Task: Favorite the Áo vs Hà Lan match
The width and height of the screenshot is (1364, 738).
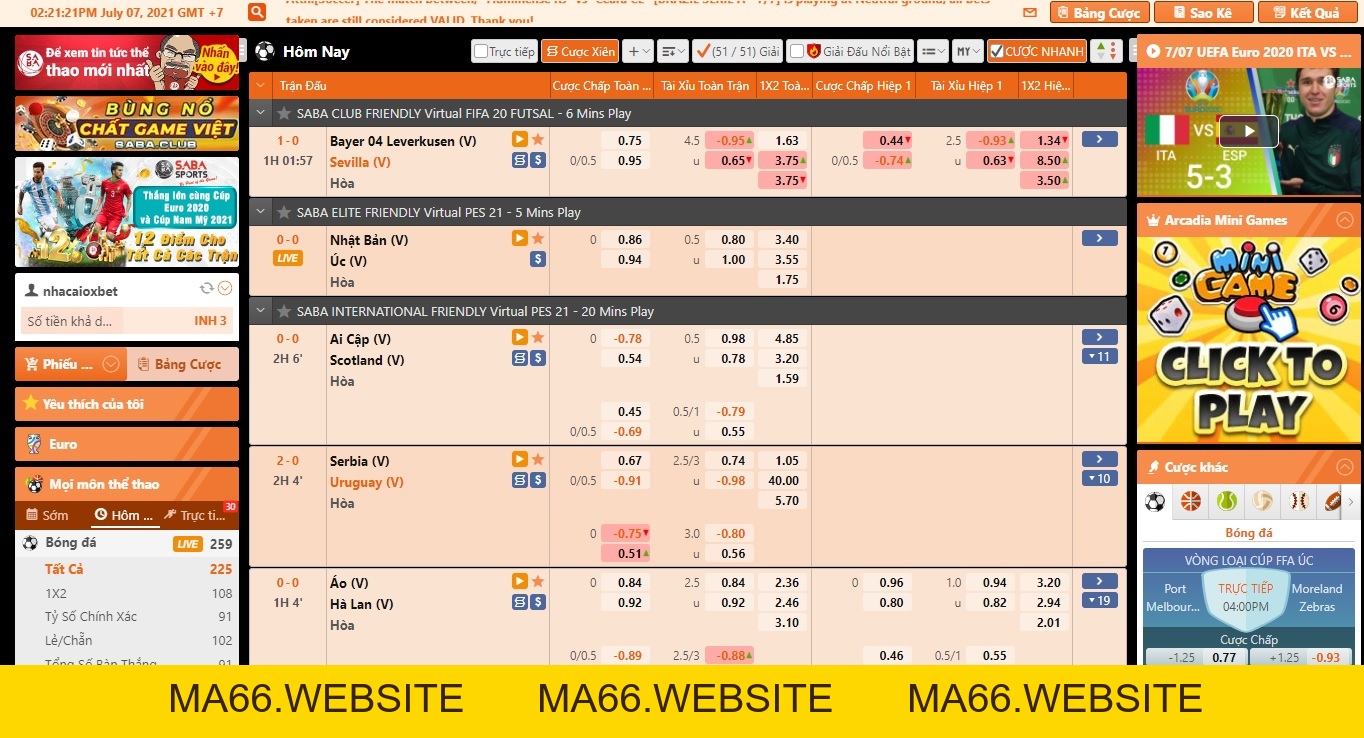Action: (x=538, y=582)
